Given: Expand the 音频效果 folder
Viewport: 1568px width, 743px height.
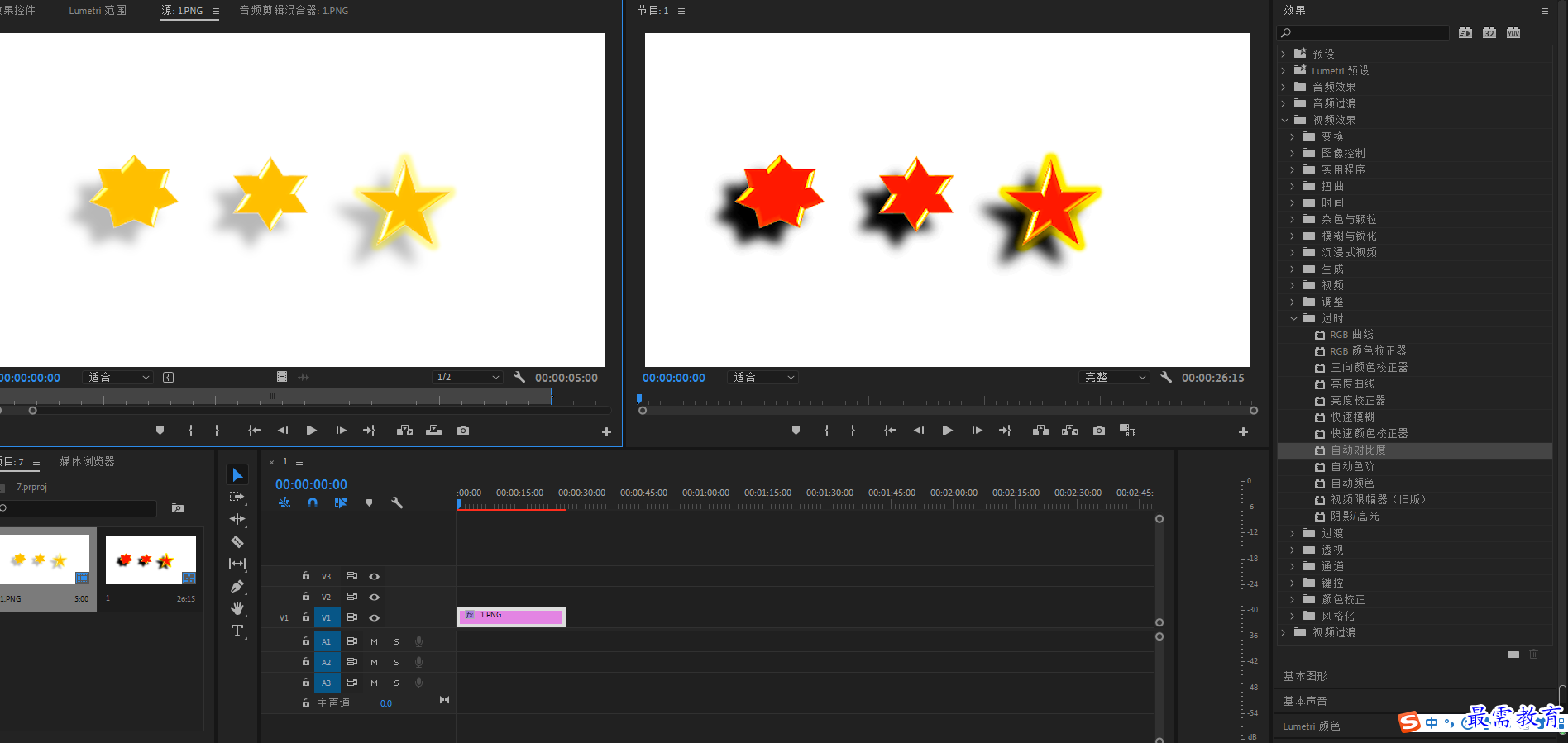Looking at the screenshot, I should point(1284,87).
